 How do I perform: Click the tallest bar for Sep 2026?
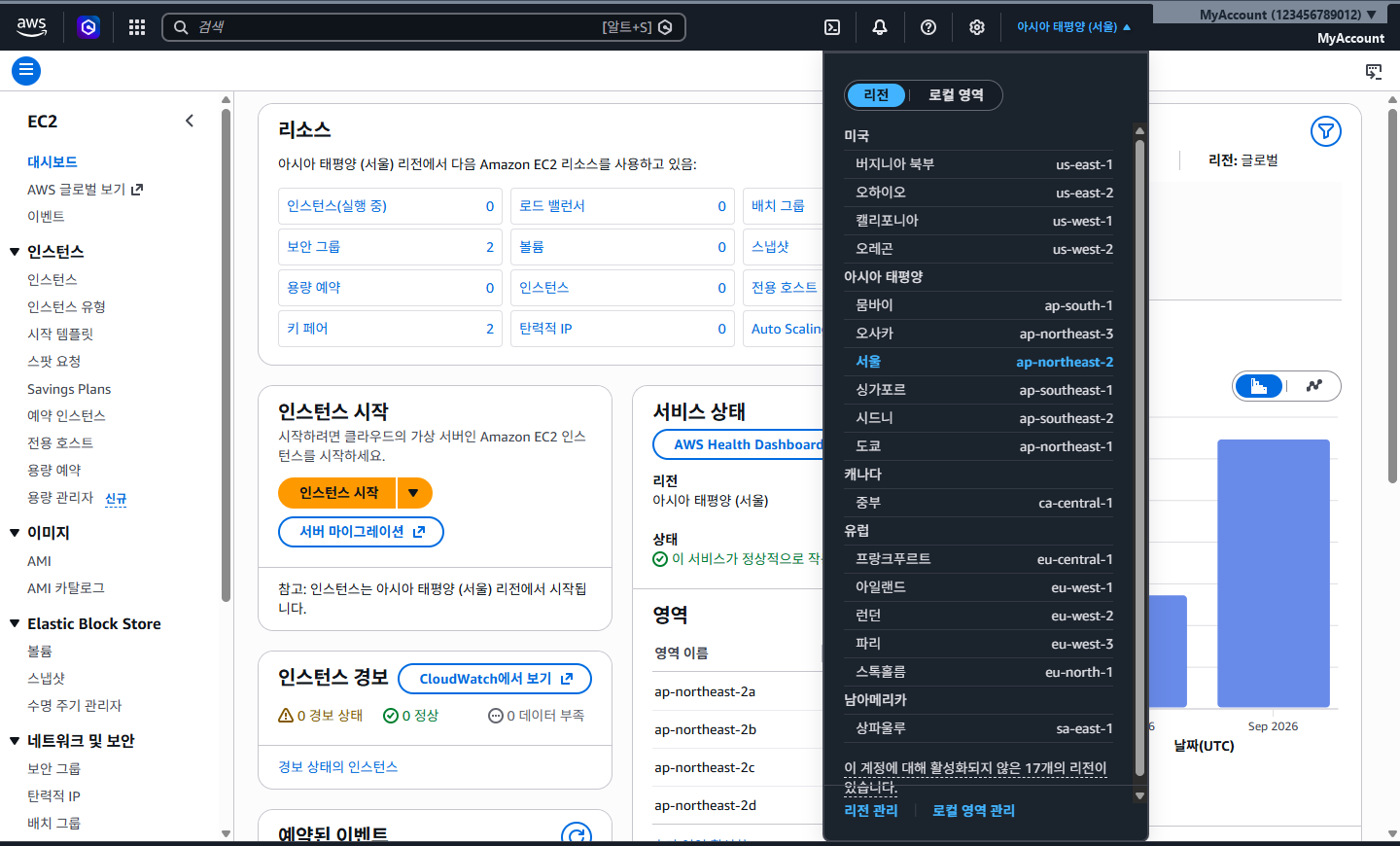pyautogui.click(x=1274, y=573)
